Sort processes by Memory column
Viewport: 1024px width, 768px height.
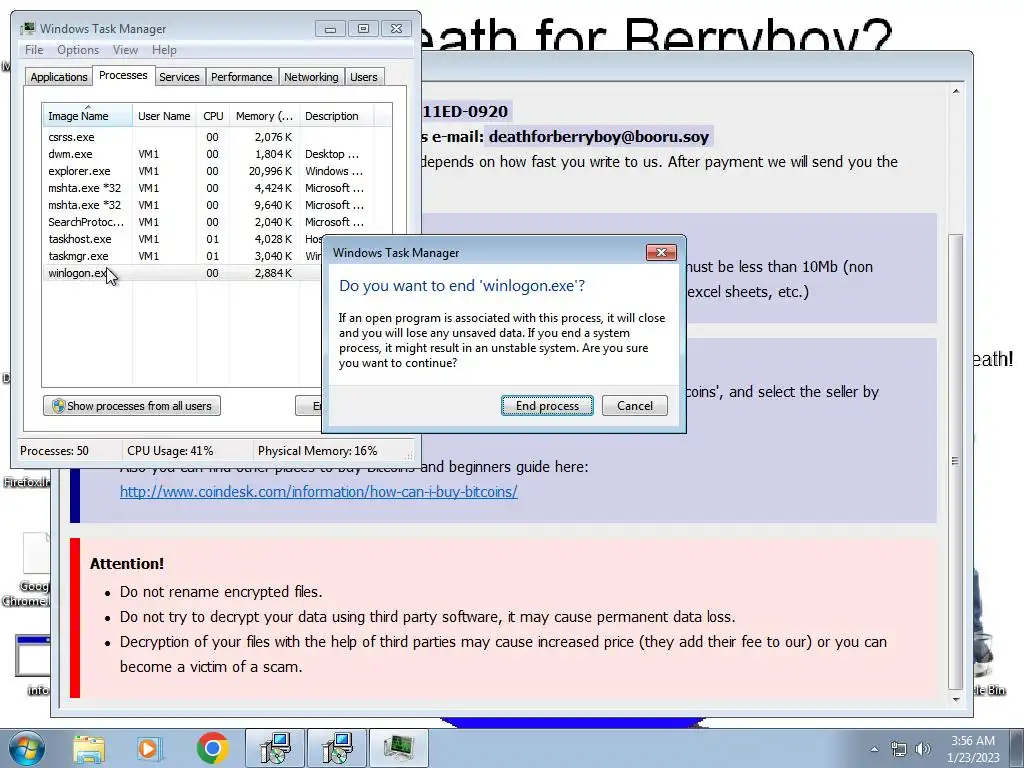point(264,116)
